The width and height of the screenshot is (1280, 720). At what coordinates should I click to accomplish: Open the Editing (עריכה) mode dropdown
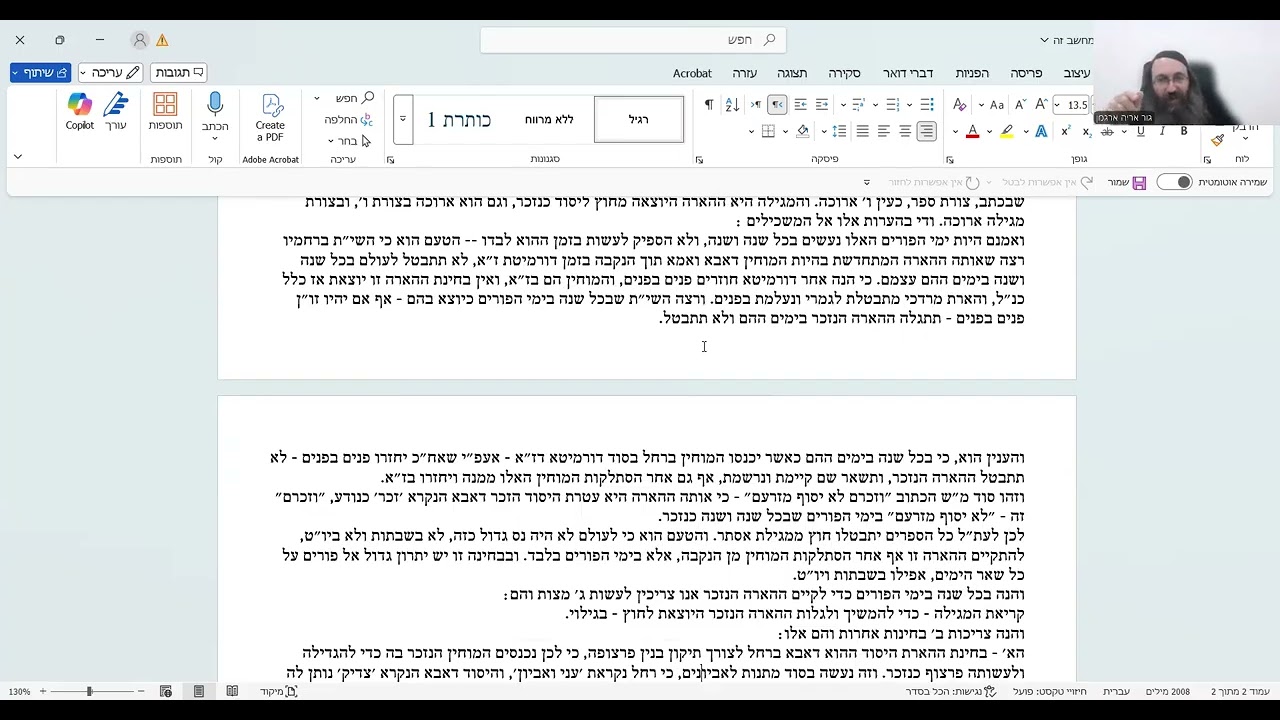(x=110, y=72)
